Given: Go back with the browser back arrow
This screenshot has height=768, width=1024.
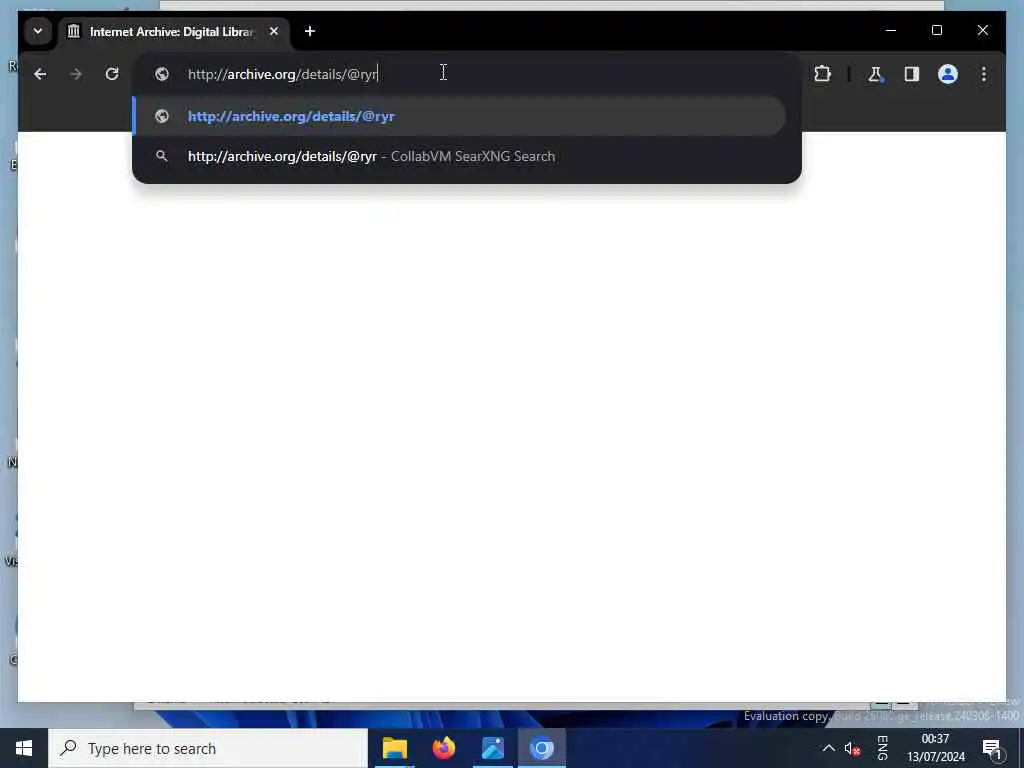Looking at the screenshot, I should (40, 74).
